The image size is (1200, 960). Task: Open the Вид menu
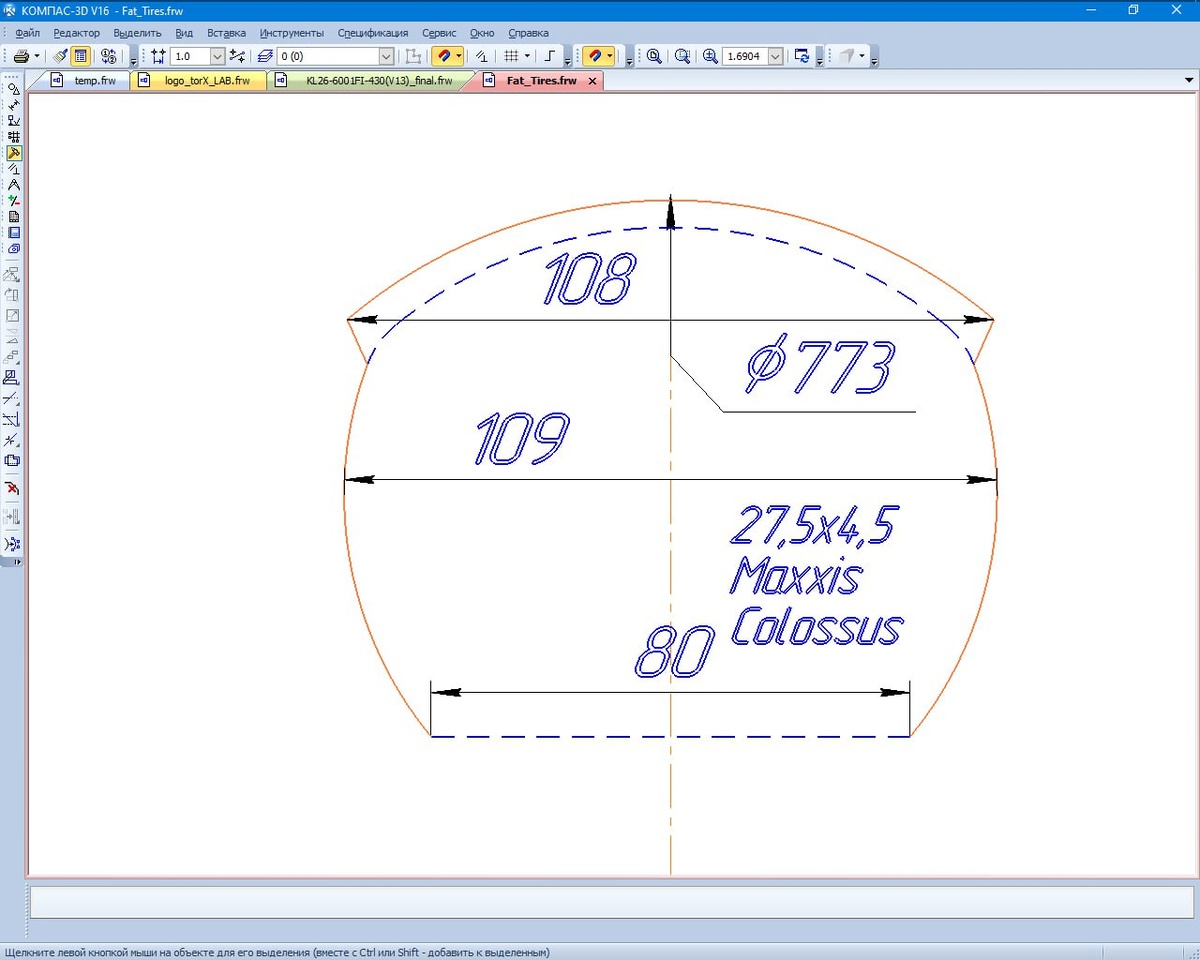click(184, 33)
